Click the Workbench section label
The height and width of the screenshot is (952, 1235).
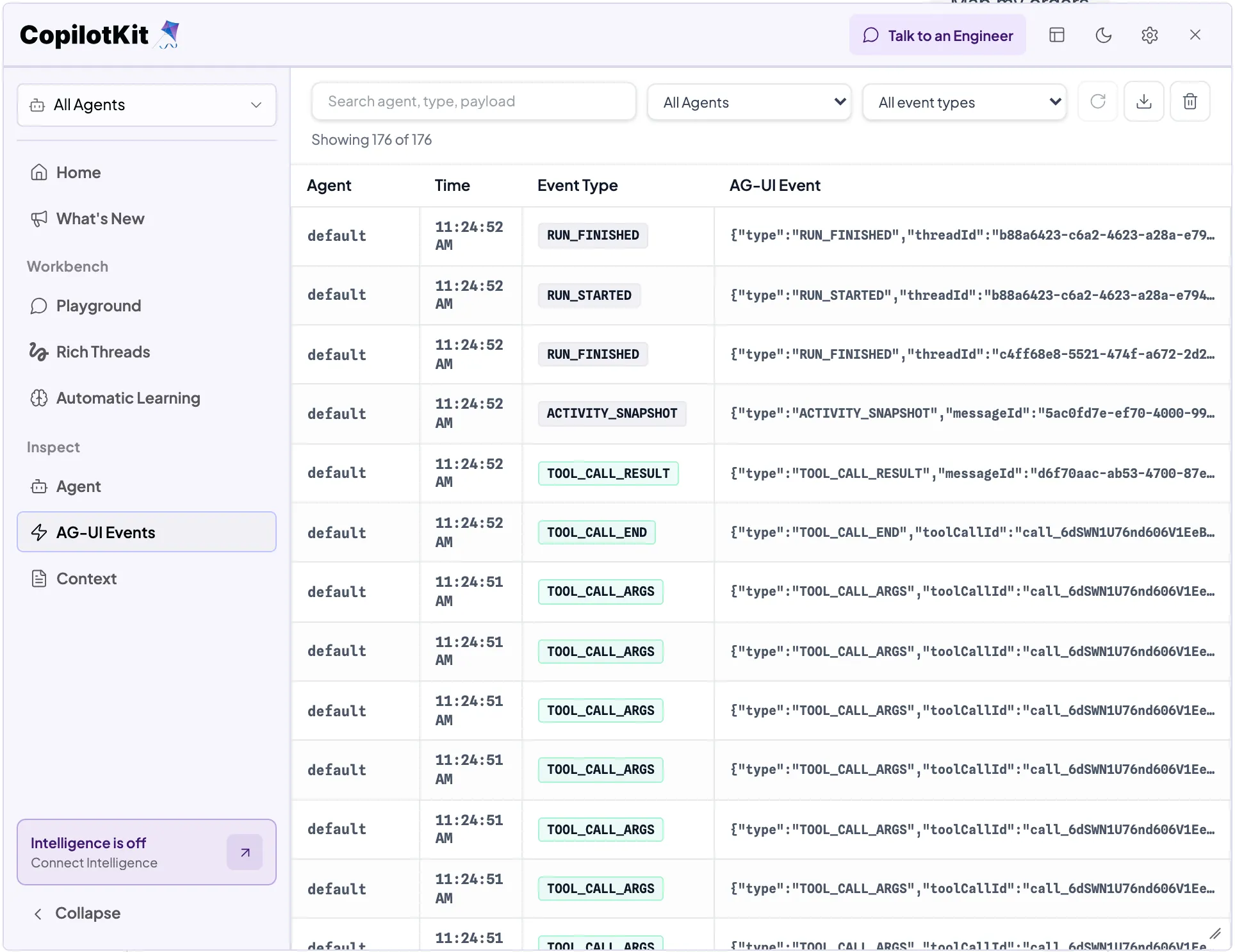(68, 267)
